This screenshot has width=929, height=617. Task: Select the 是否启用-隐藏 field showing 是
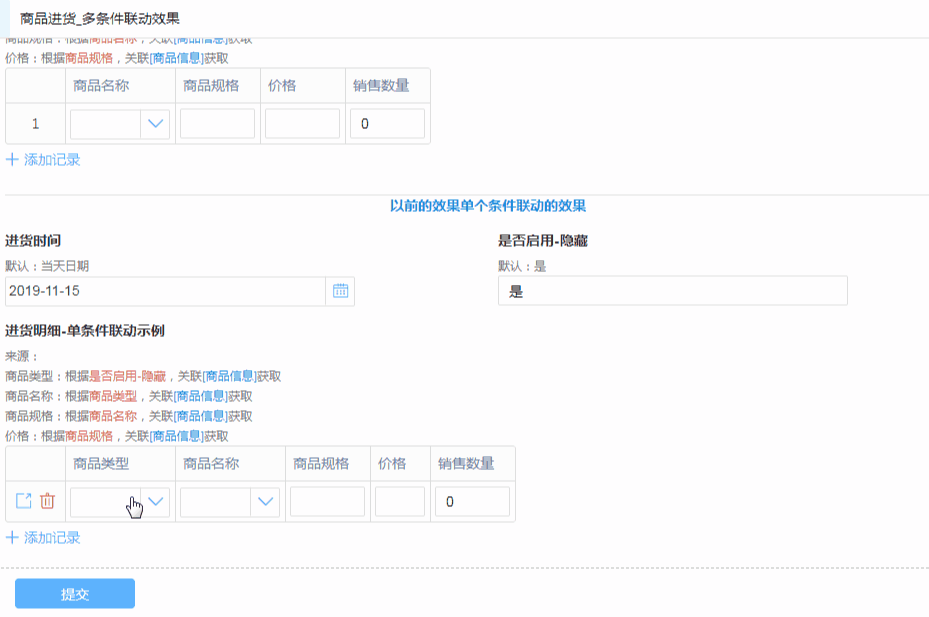point(672,291)
